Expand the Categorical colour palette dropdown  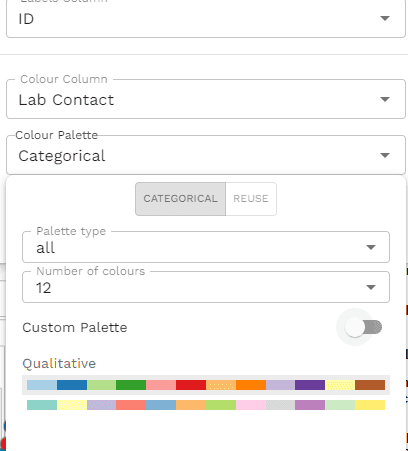[x=206, y=155]
